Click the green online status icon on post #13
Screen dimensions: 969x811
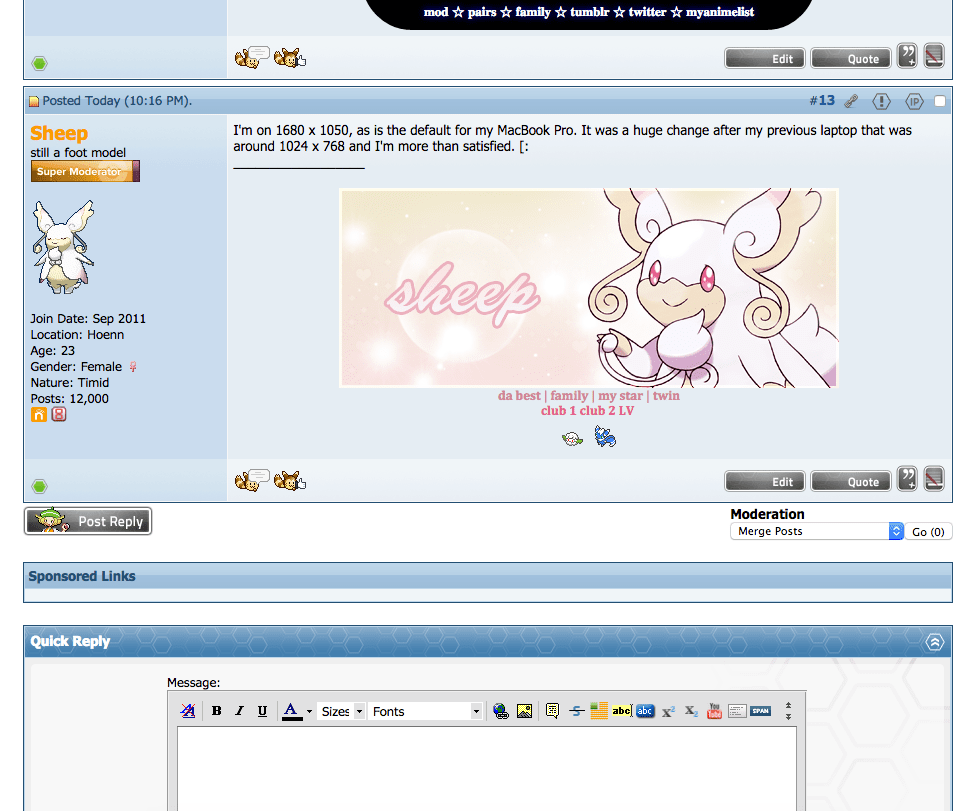tap(40, 486)
